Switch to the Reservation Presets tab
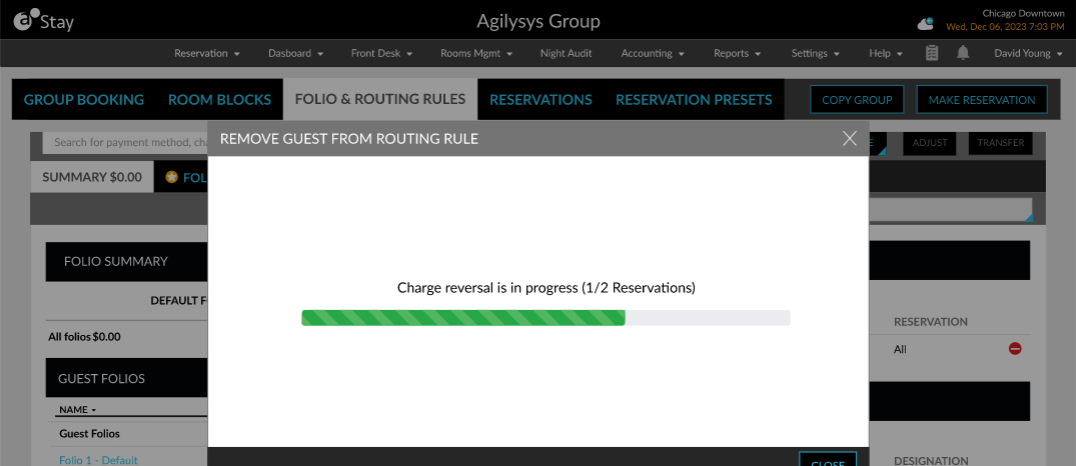This screenshot has width=1076, height=466. 694,100
